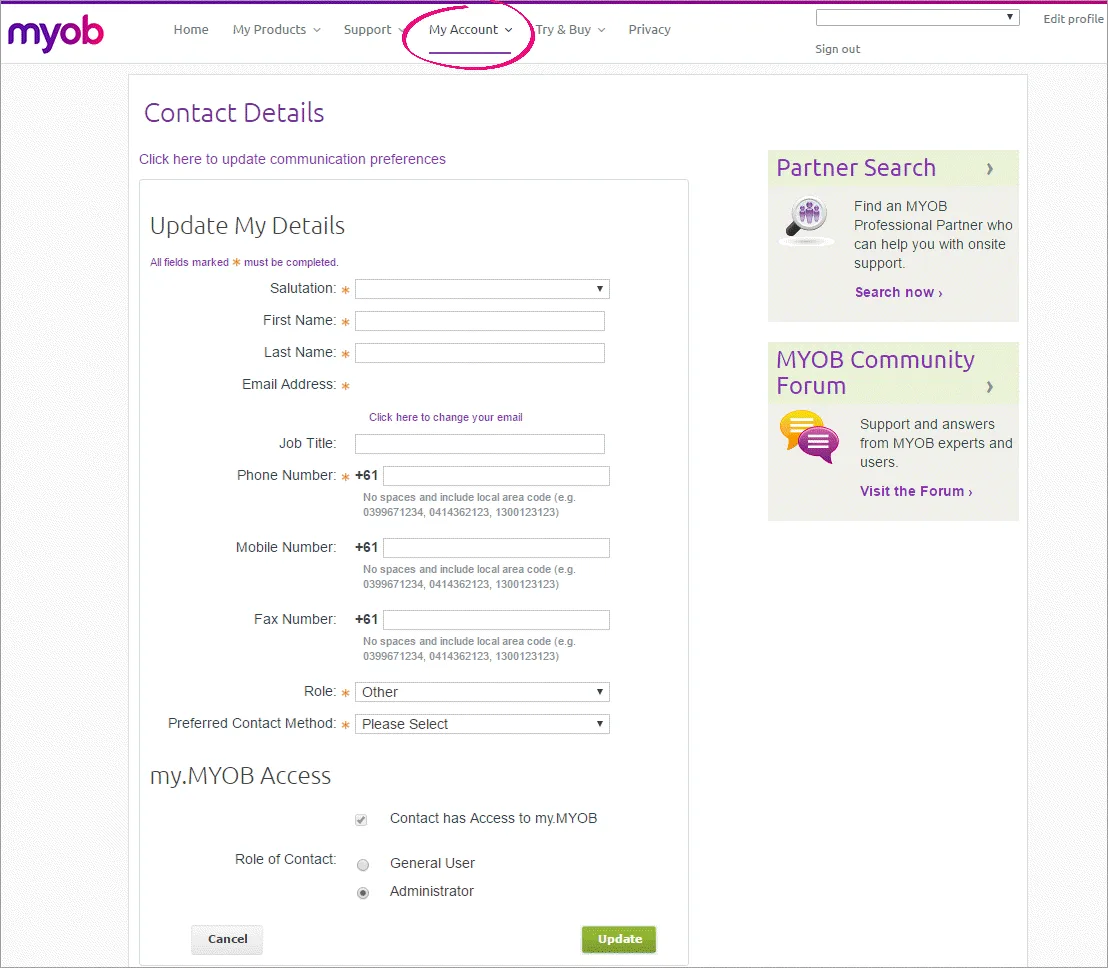Click the green Update button

click(618, 939)
